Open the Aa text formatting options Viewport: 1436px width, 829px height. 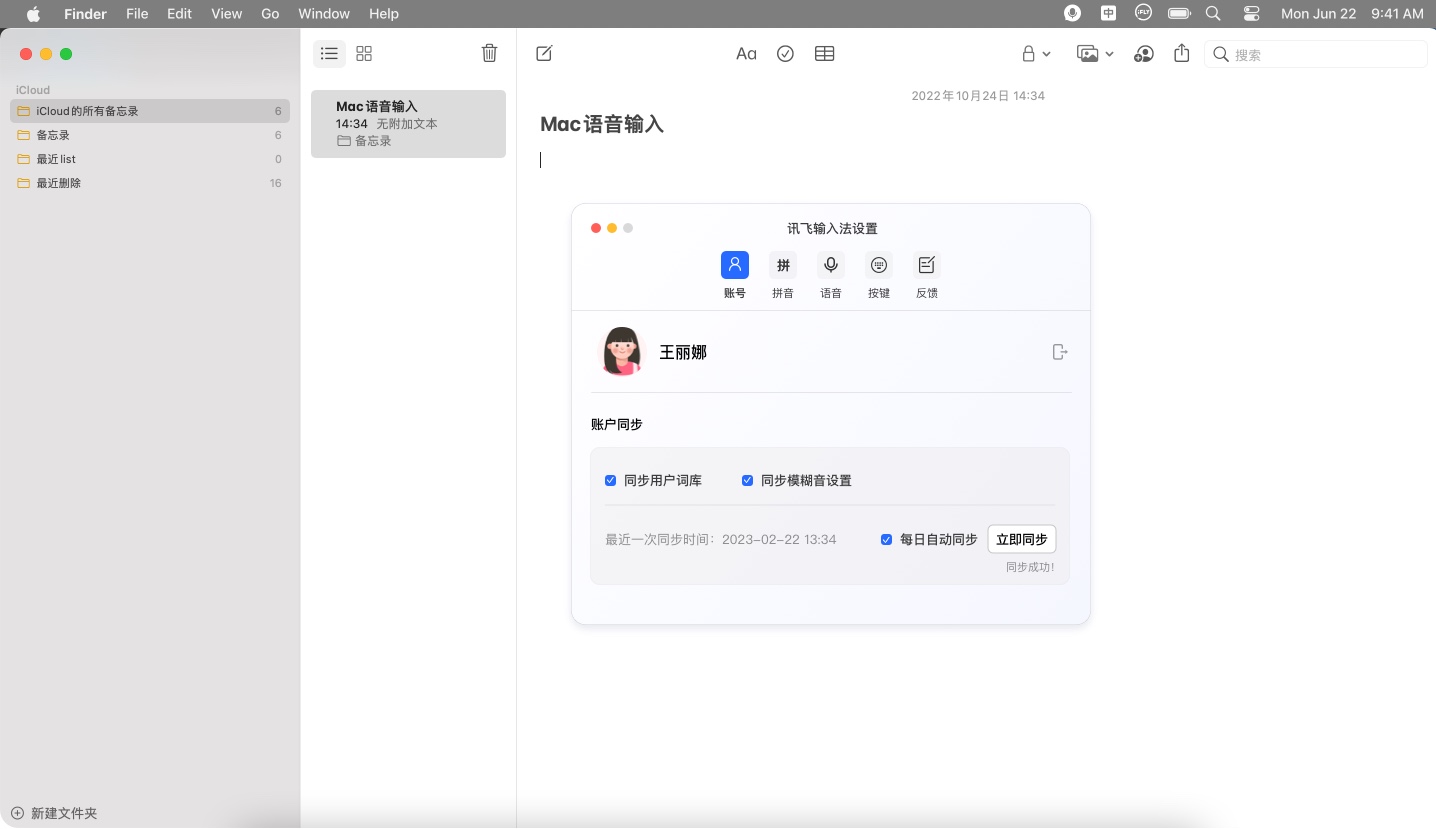coord(746,53)
